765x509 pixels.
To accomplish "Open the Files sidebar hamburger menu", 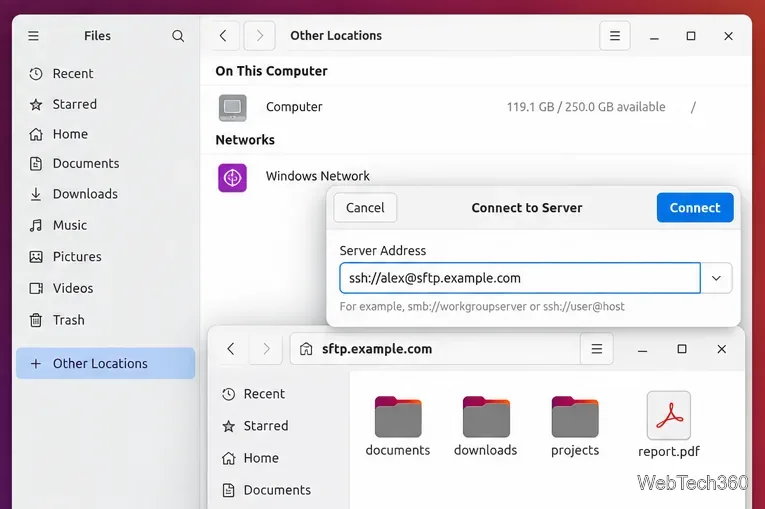I will (33, 36).
